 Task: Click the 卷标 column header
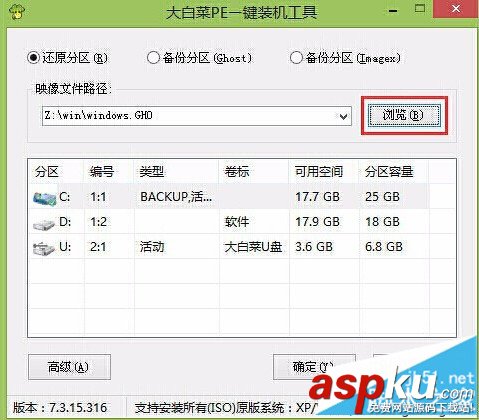(237, 172)
